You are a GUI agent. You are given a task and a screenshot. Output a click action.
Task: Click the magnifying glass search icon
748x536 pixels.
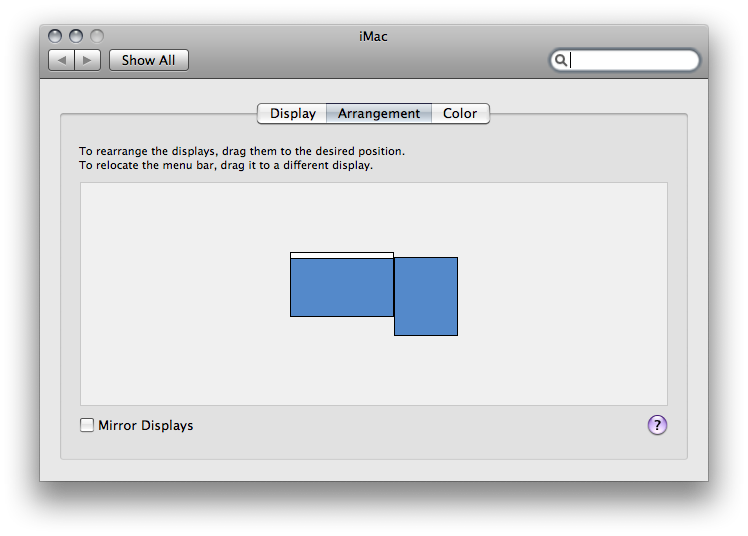coord(561,60)
